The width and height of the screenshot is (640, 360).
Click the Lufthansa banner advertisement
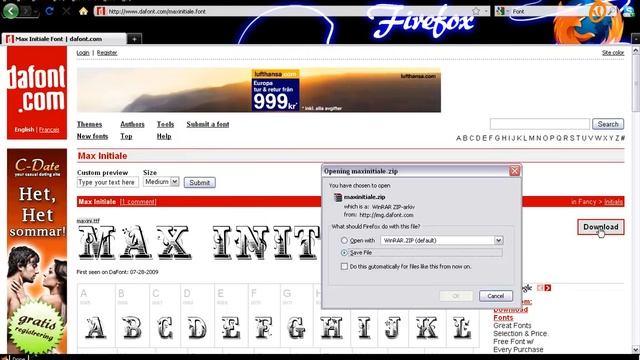(x=259, y=90)
